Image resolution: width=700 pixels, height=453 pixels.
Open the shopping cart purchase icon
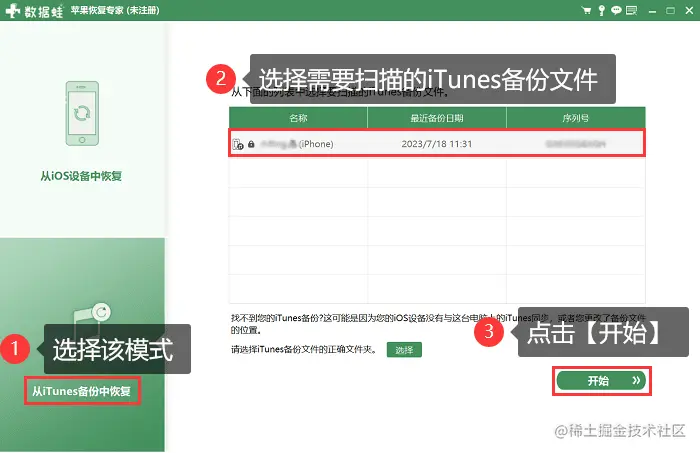[x=587, y=10]
